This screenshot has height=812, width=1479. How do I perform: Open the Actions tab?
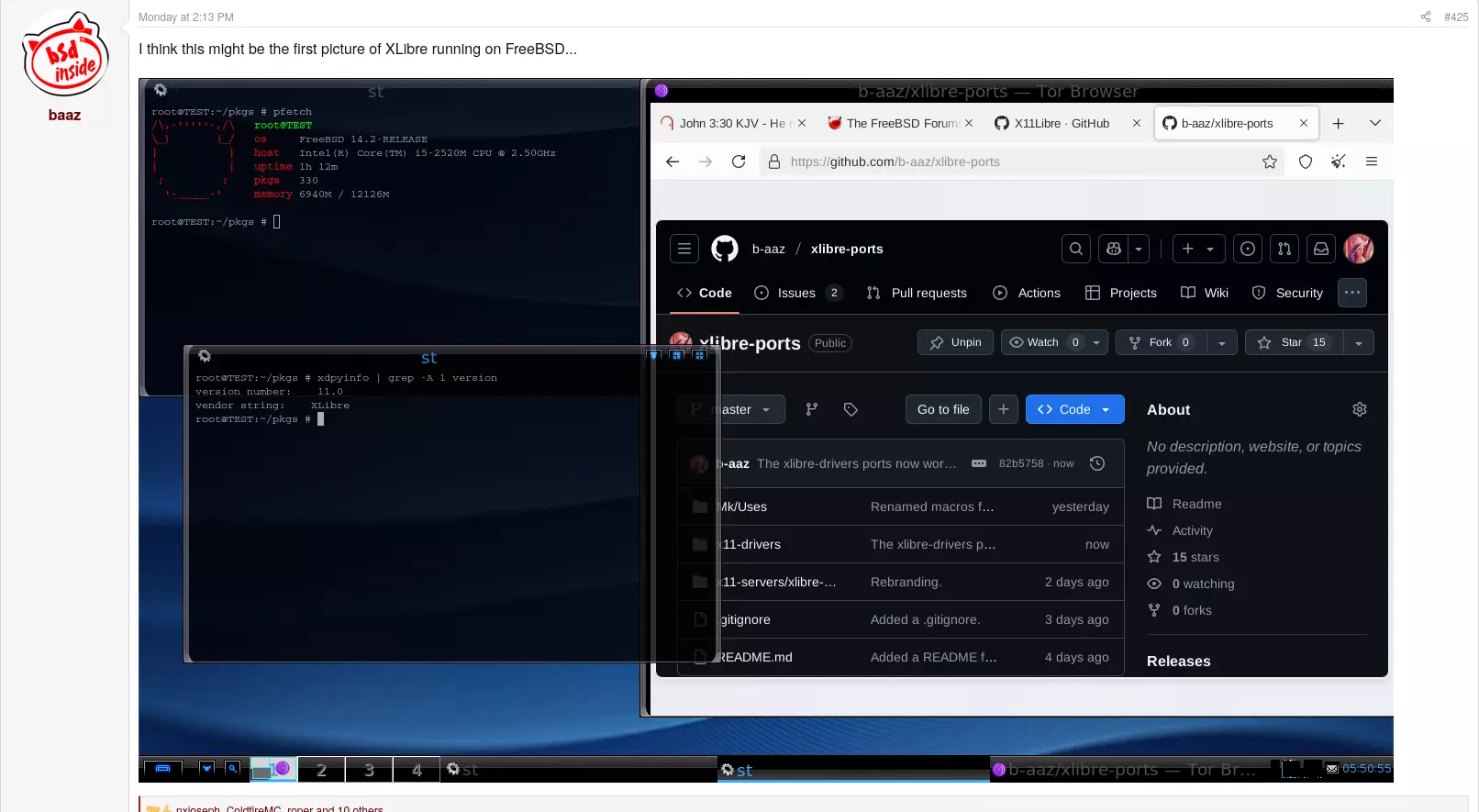point(1027,293)
